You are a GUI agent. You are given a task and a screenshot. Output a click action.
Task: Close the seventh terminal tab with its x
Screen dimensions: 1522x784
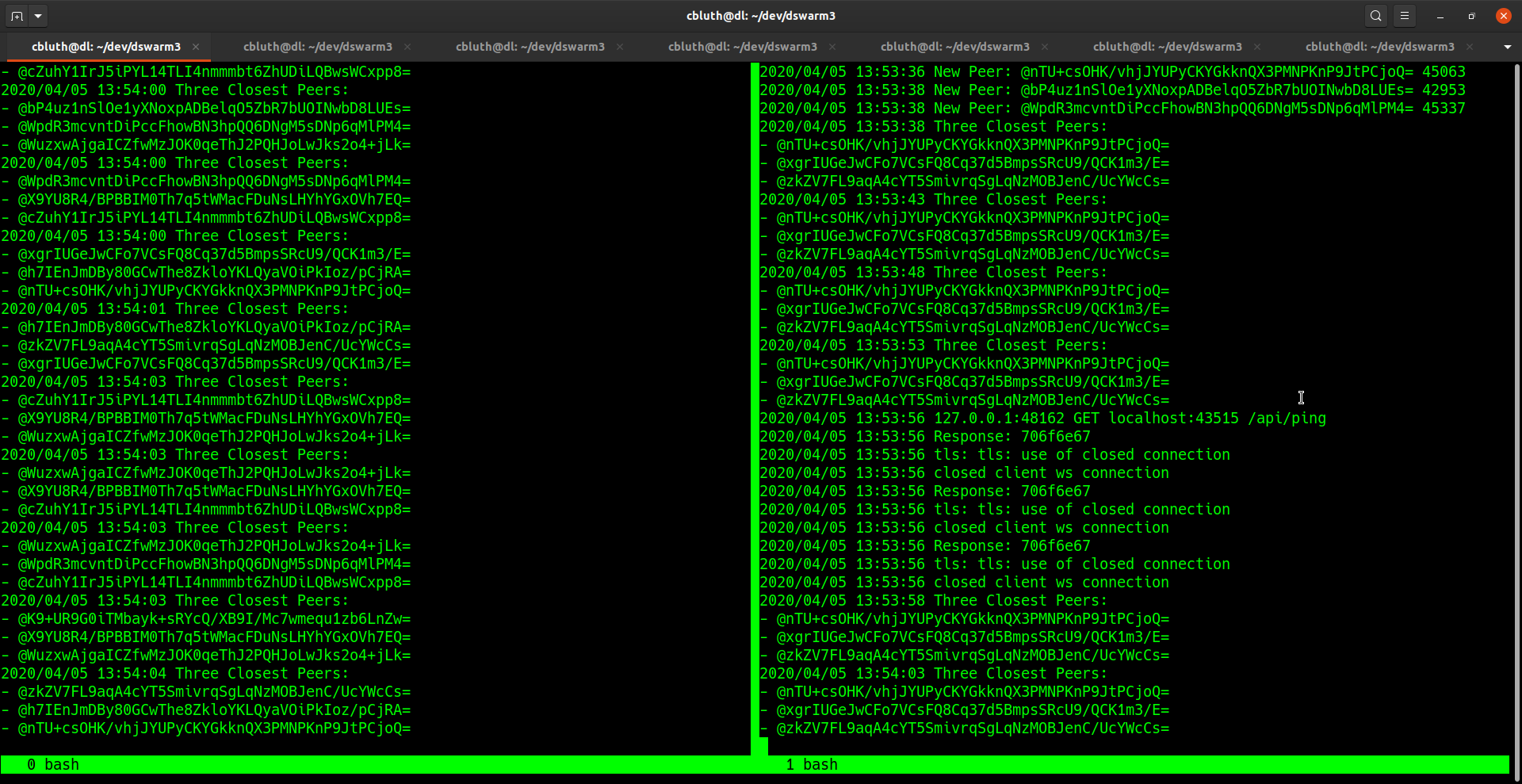[x=1470, y=47]
